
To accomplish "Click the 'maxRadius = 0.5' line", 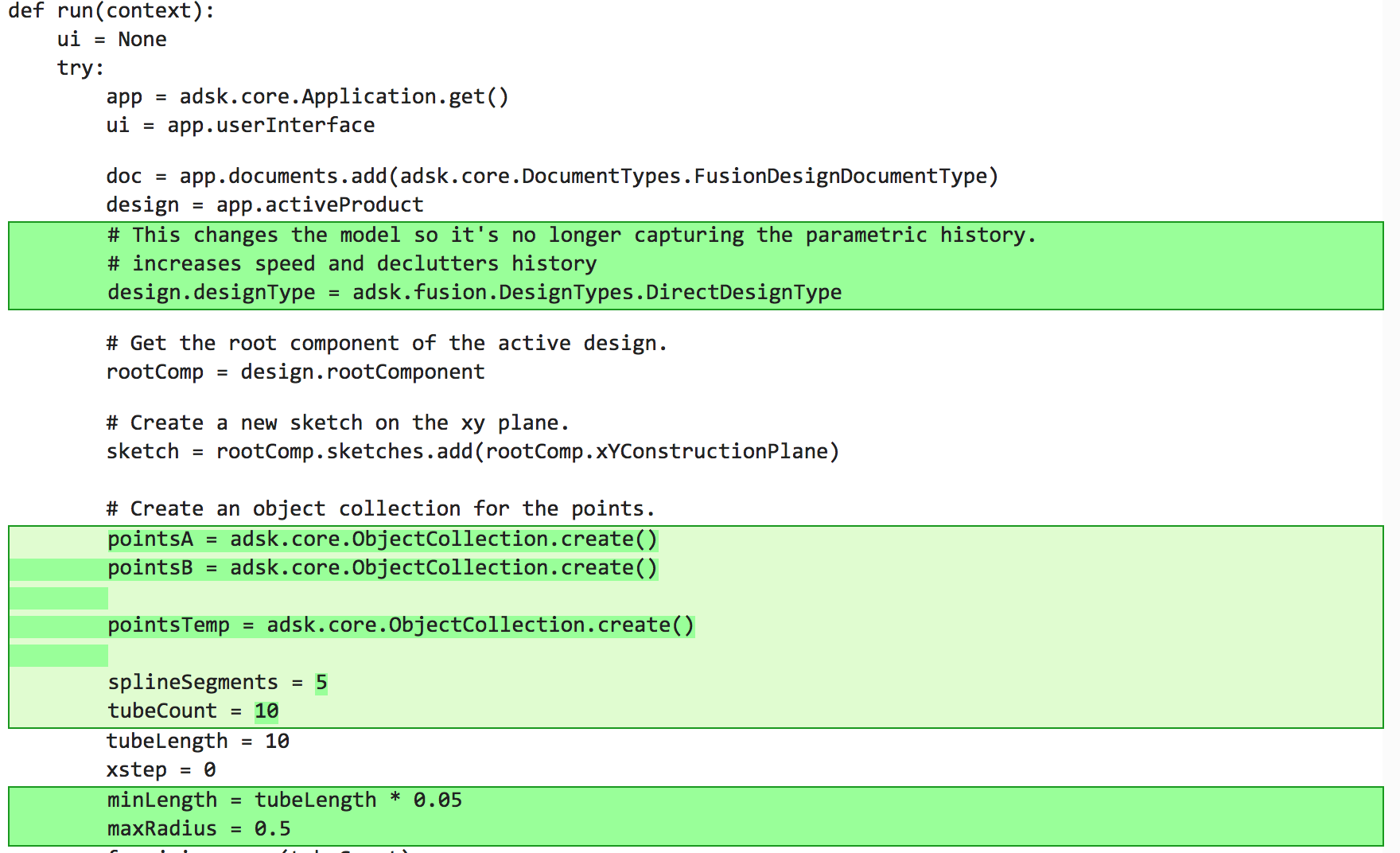I will click(199, 829).
